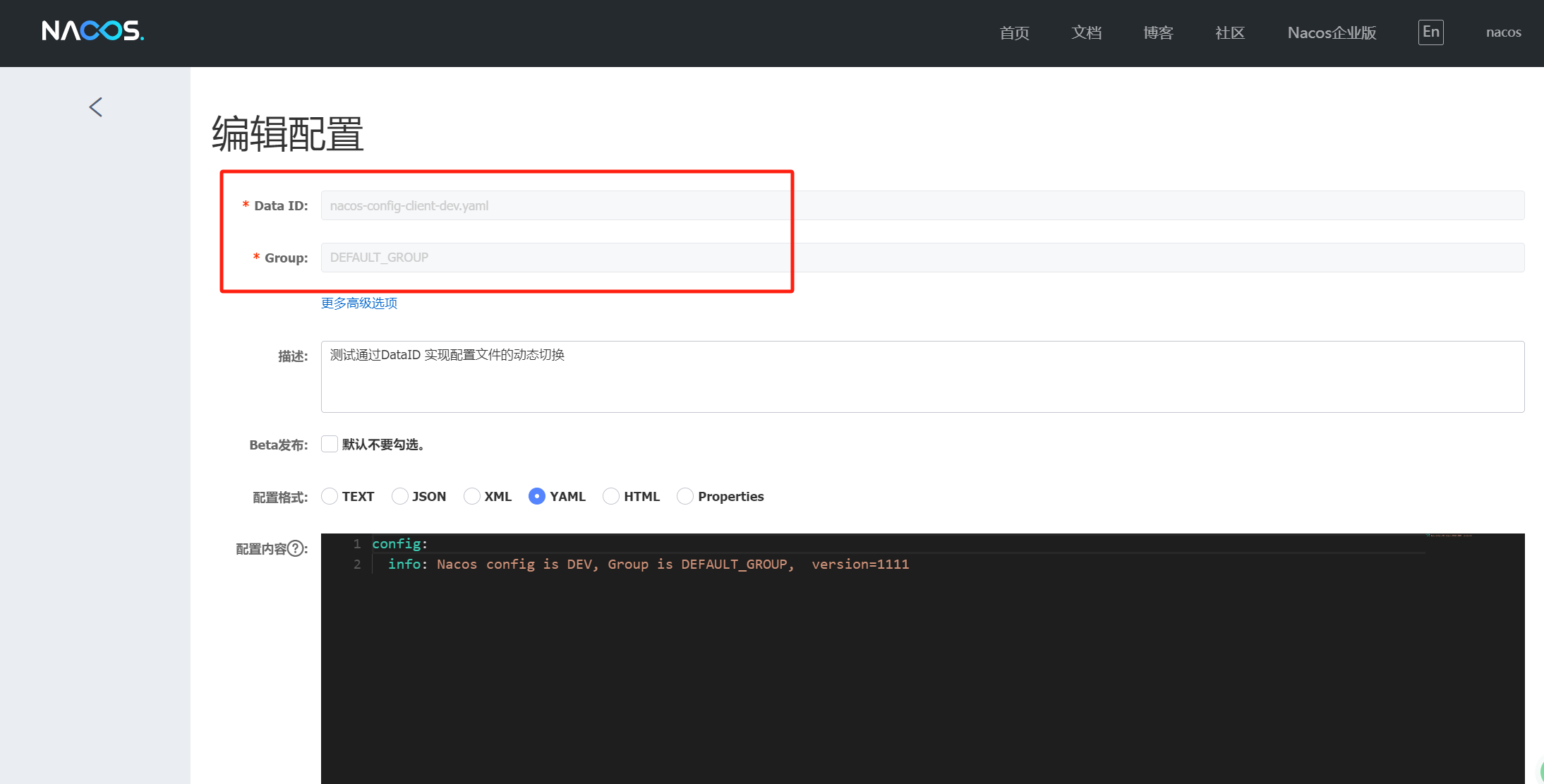Switch language with the En icon
The image size is (1544, 784).
click(x=1430, y=32)
